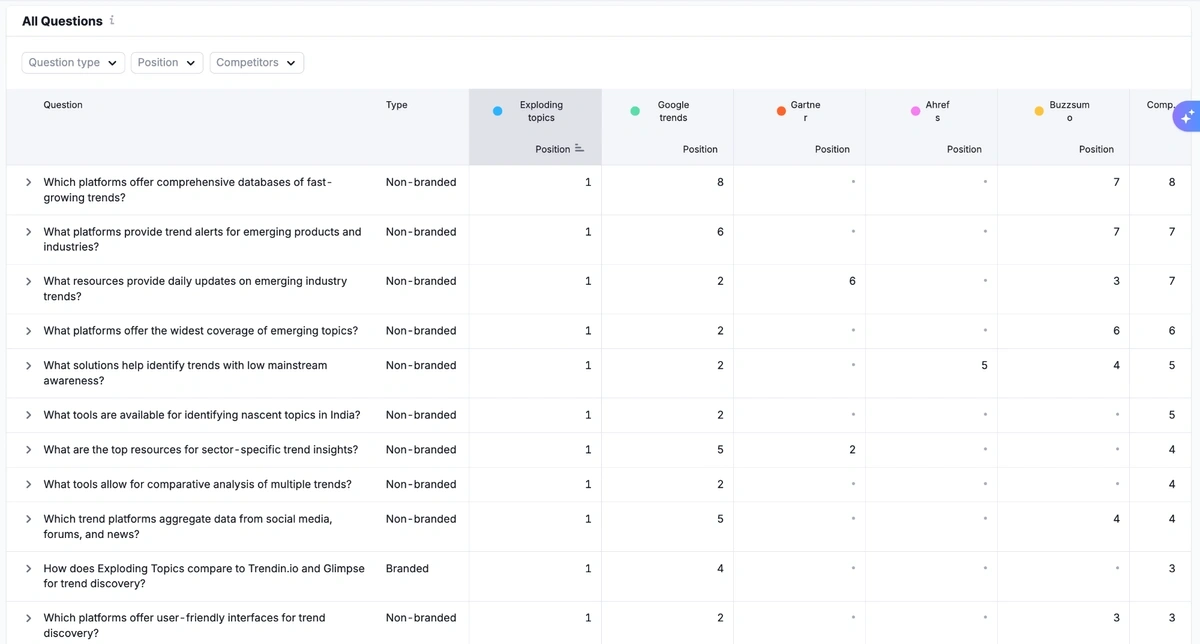Select the Gartner column header

tap(805, 111)
